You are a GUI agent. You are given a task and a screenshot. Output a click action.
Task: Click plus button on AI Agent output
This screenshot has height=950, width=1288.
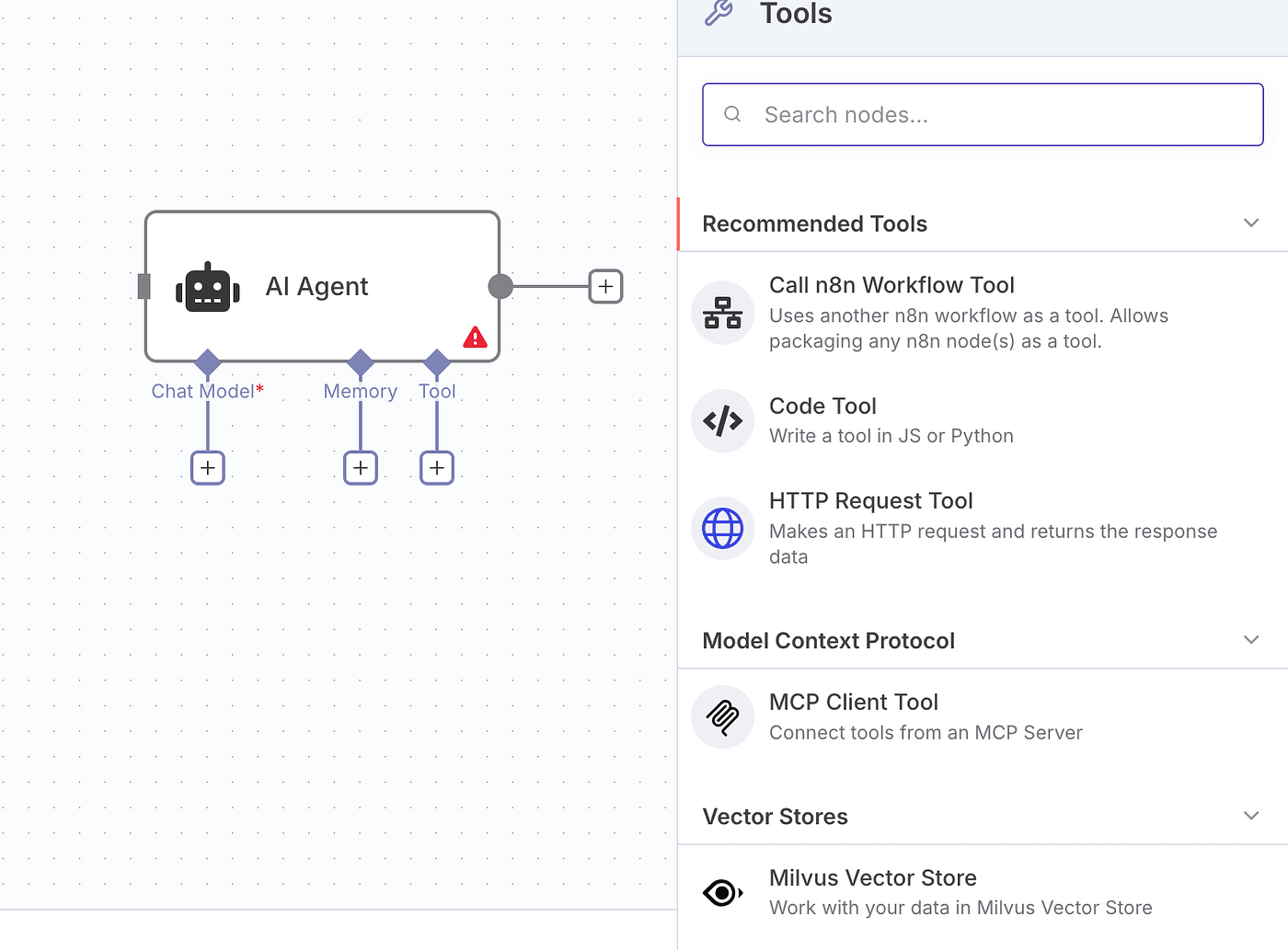point(605,287)
